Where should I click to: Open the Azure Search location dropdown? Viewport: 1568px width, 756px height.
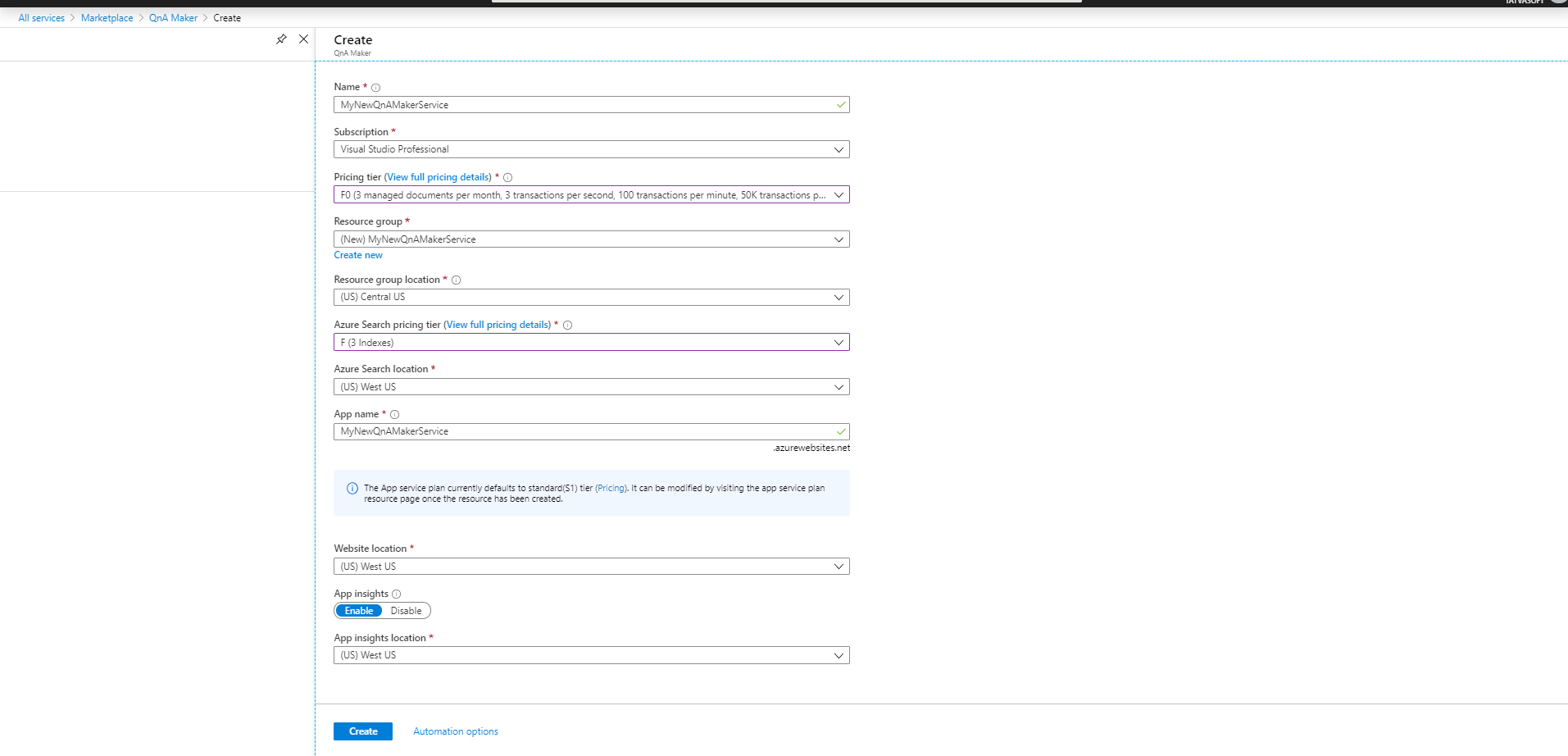click(x=591, y=387)
